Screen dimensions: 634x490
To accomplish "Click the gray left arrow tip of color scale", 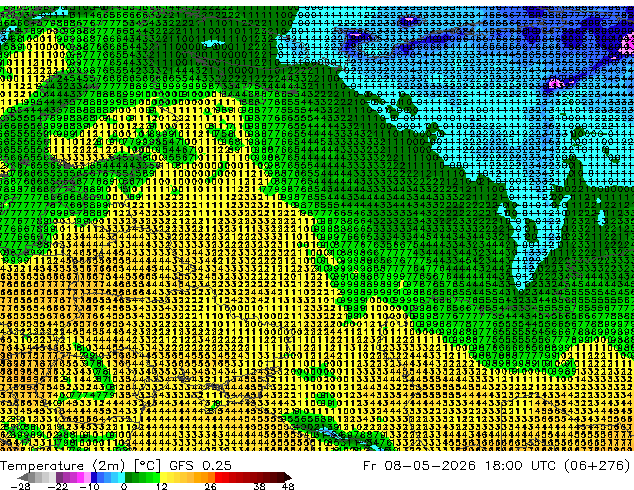I will click(x=22, y=477).
